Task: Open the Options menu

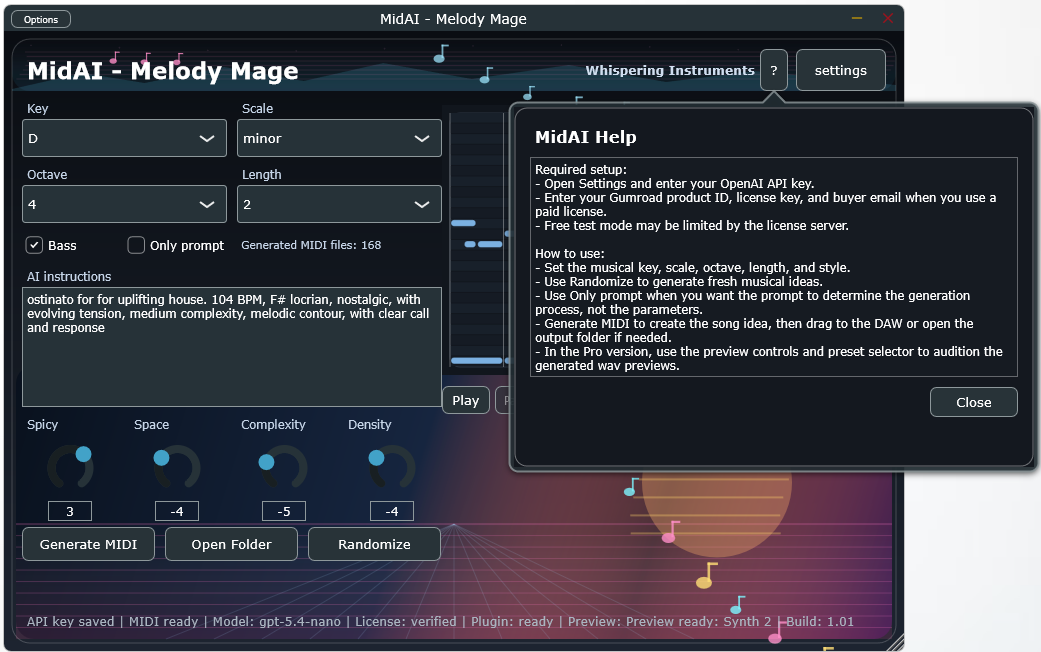Action: tap(40, 19)
